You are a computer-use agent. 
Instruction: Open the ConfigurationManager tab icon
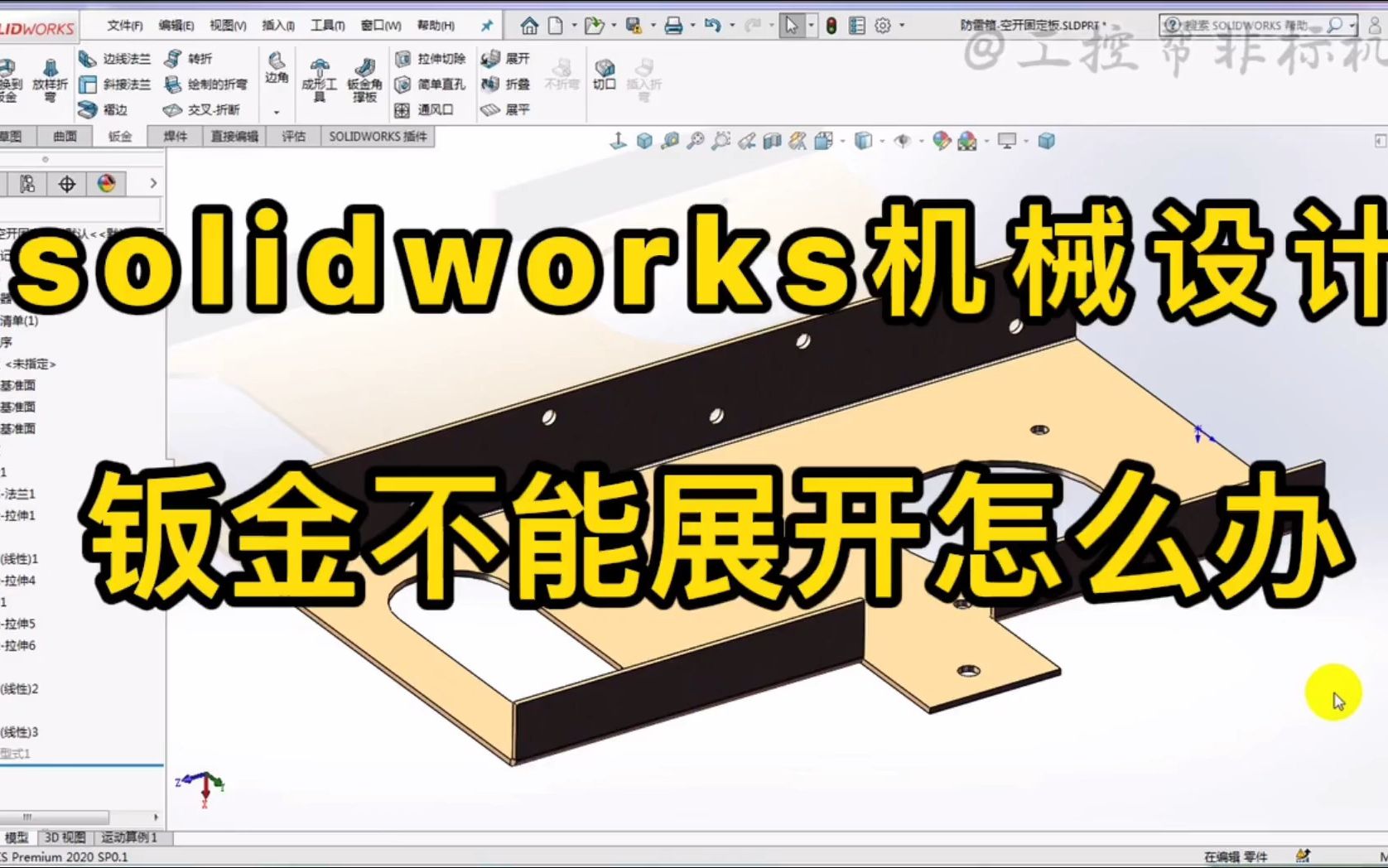[27, 184]
